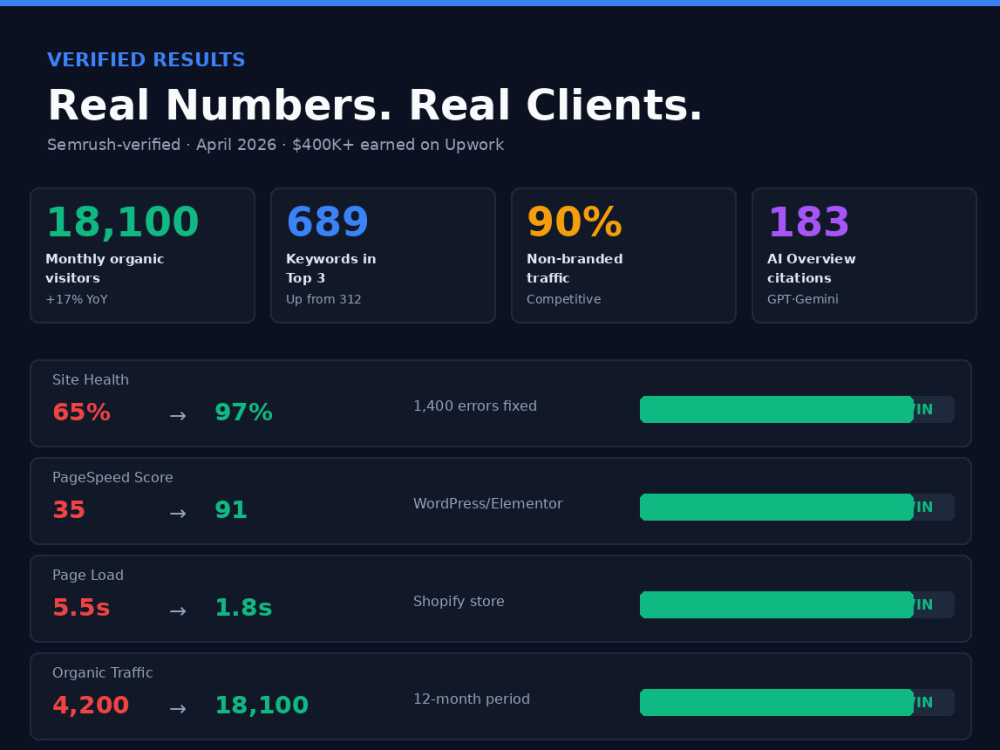Click the WordPress/Elementor note
Viewport: 1000px width, 750px height.
[x=488, y=504]
